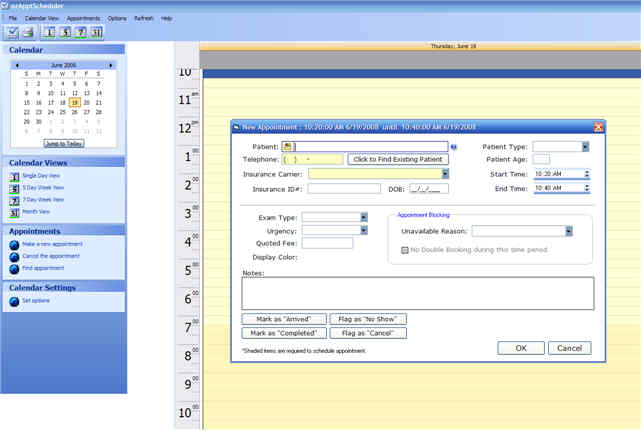
Task: Open Single Day View link
Action: click(41, 176)
